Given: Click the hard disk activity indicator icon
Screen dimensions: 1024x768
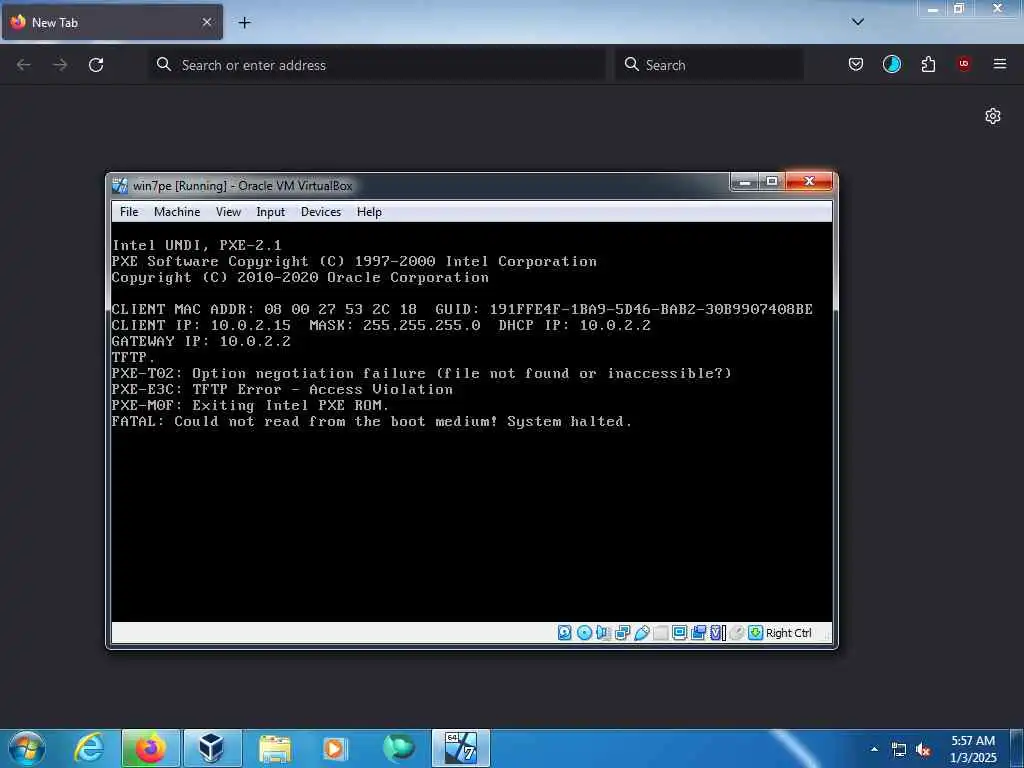Looking at the screenshot, I should click(565, 632).
